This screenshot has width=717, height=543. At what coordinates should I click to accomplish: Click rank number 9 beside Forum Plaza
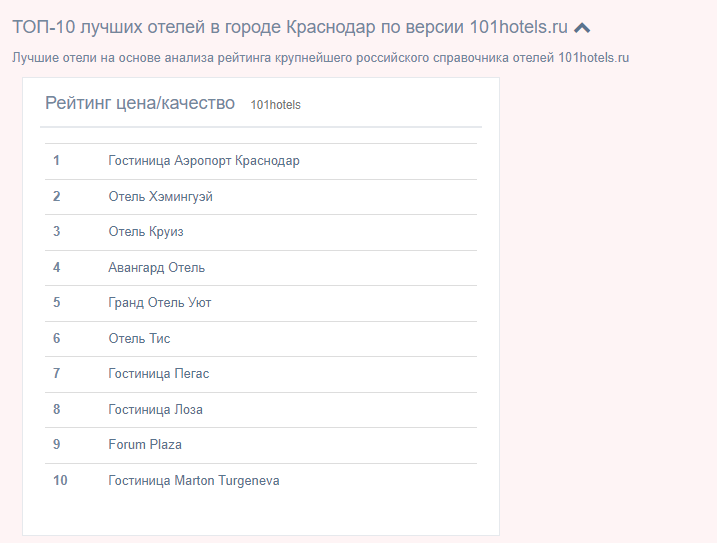[x=56, y=445]
